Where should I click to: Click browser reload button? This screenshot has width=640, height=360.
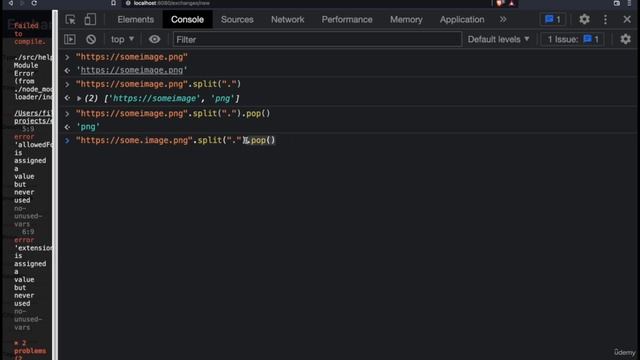point(34,3)
